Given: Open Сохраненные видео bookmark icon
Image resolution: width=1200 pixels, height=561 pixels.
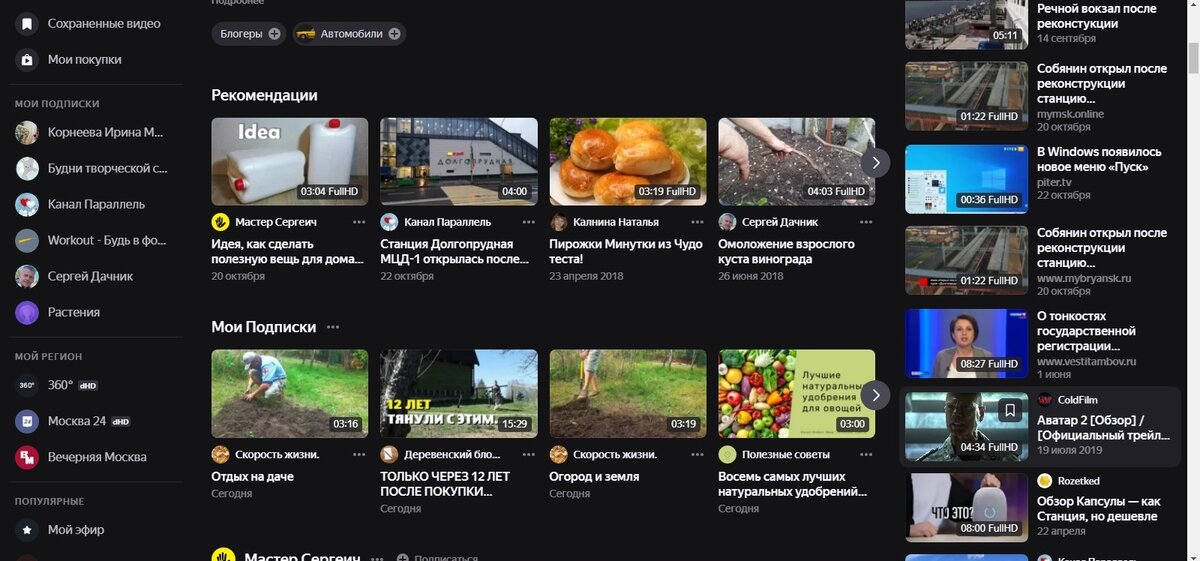Looking at the screenshot, I should tap(27, 23).
